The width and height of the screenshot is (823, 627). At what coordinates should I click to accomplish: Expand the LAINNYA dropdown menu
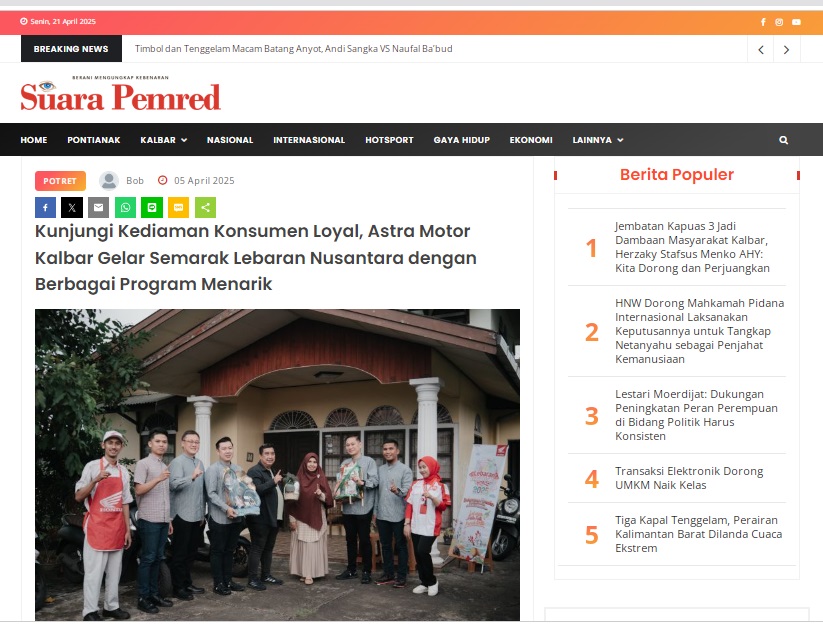pos(598,140)
